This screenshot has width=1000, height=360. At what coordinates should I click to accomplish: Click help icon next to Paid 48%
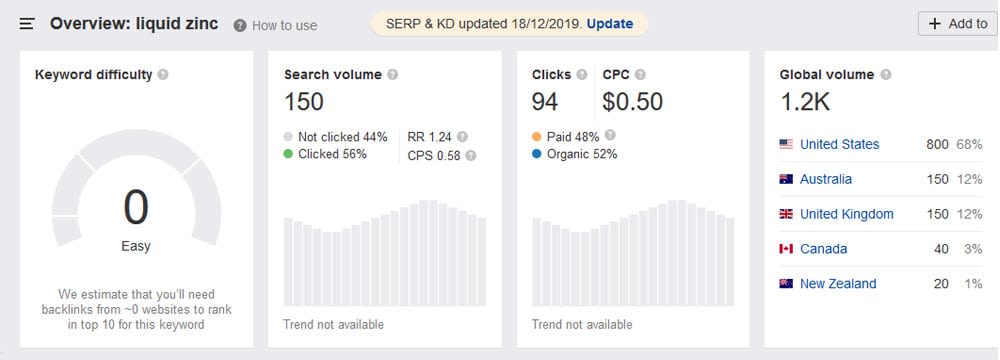tap(610, 135)
